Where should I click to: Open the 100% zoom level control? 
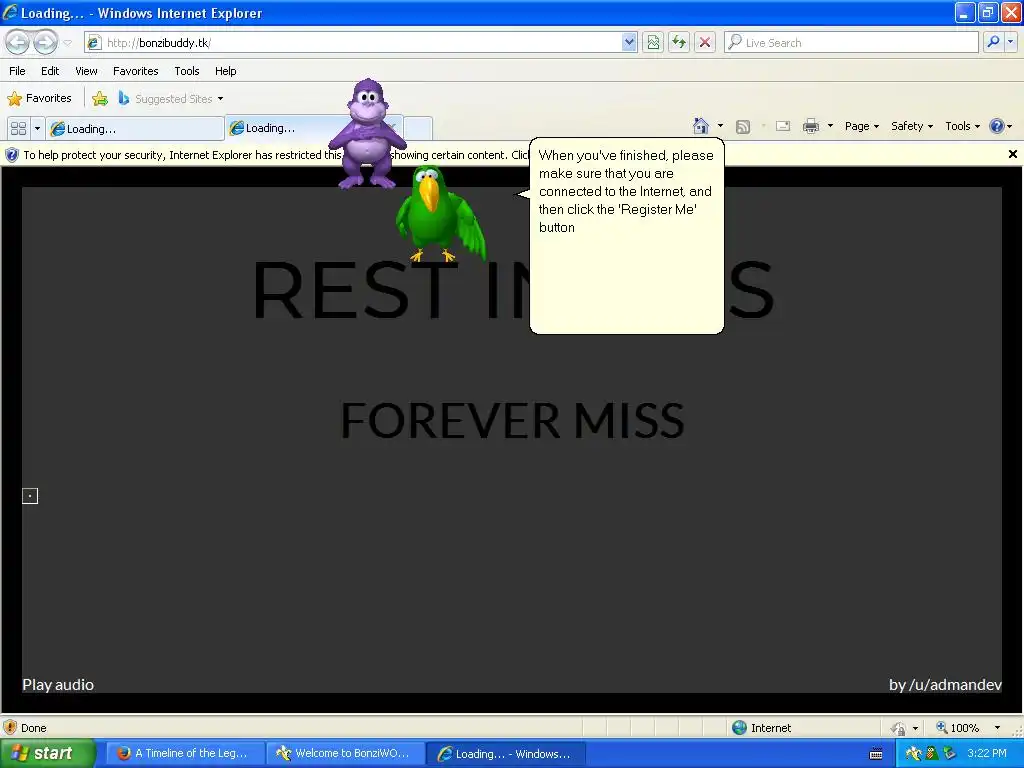957,728
